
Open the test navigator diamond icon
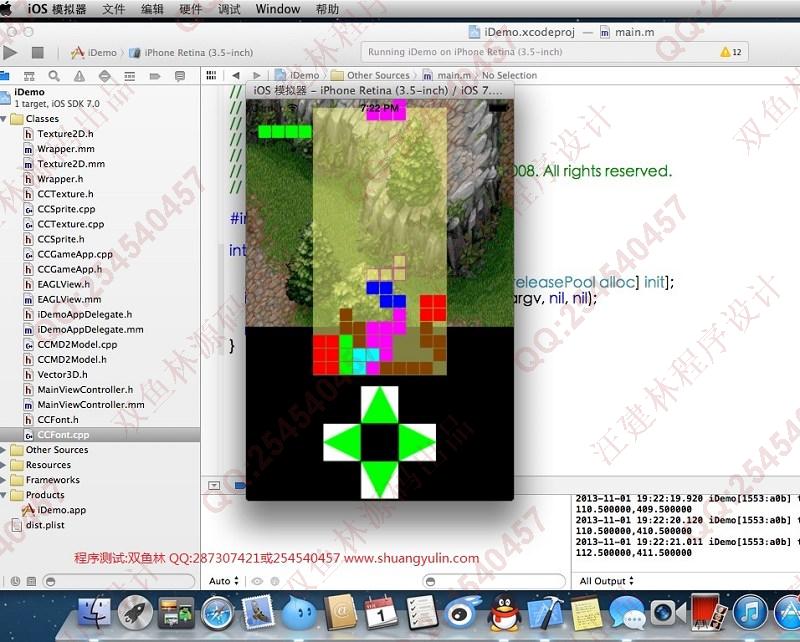coord(105,76)
